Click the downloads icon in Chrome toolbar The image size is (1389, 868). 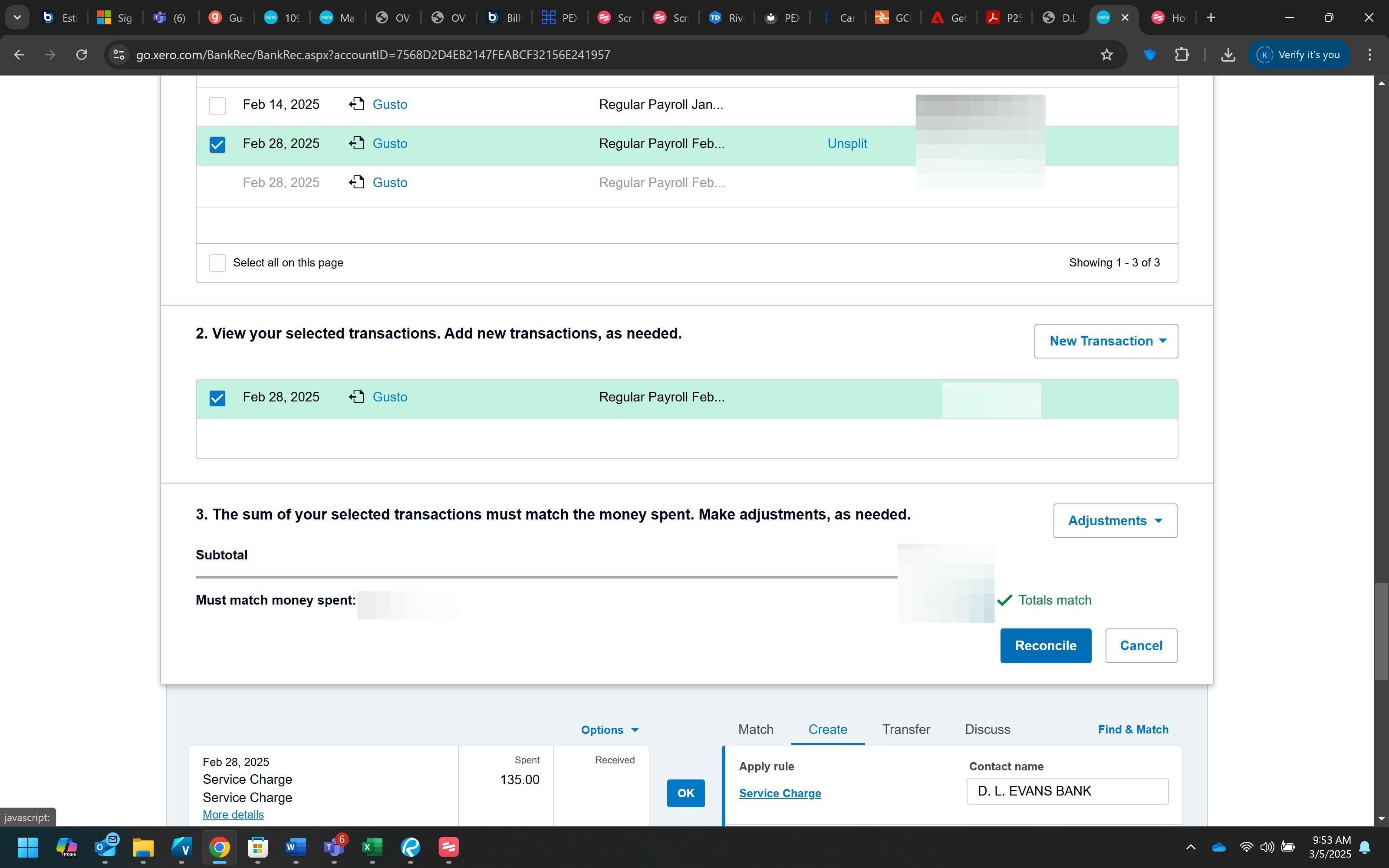point(1228,55)
